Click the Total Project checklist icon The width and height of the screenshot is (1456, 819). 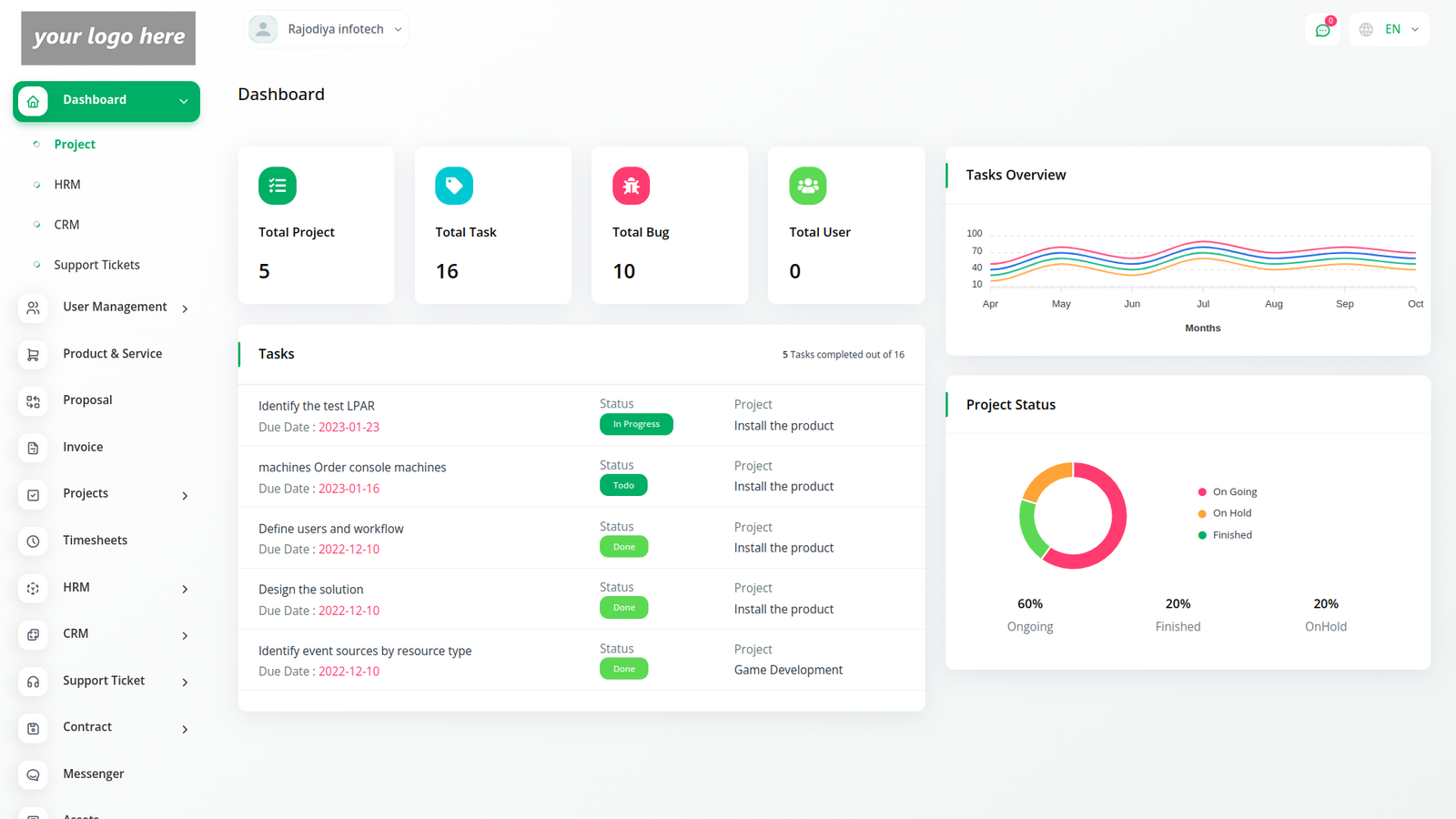pyautogui.click(x=278, y=186)
